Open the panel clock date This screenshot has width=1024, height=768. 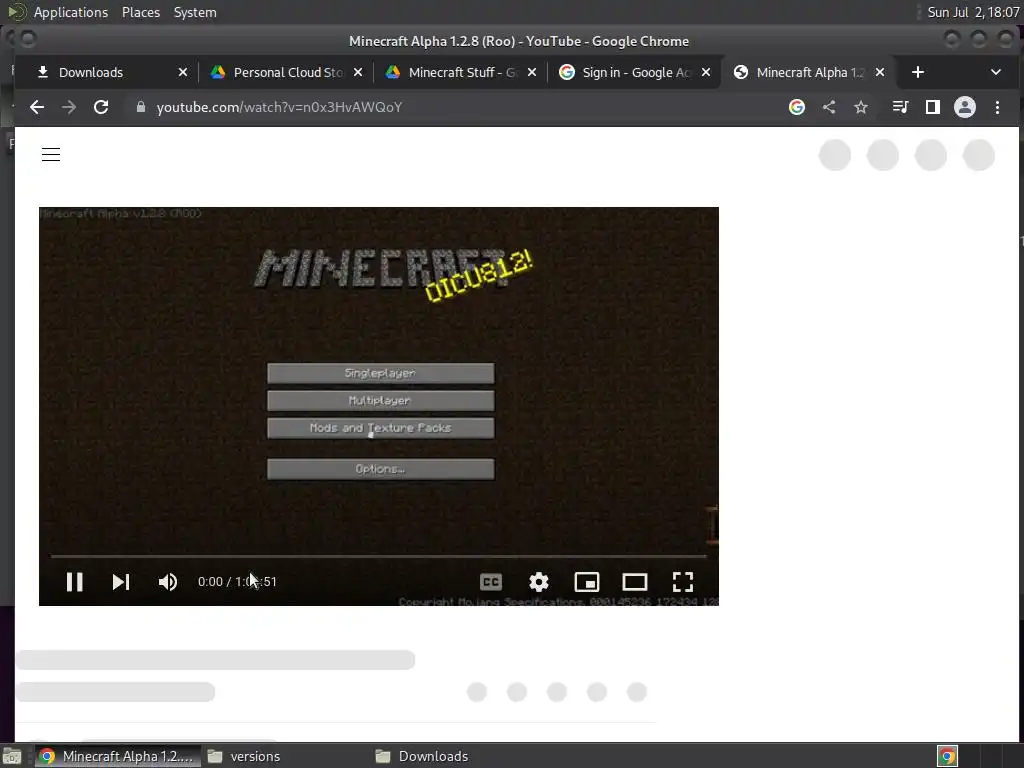(x=973, y=12)
